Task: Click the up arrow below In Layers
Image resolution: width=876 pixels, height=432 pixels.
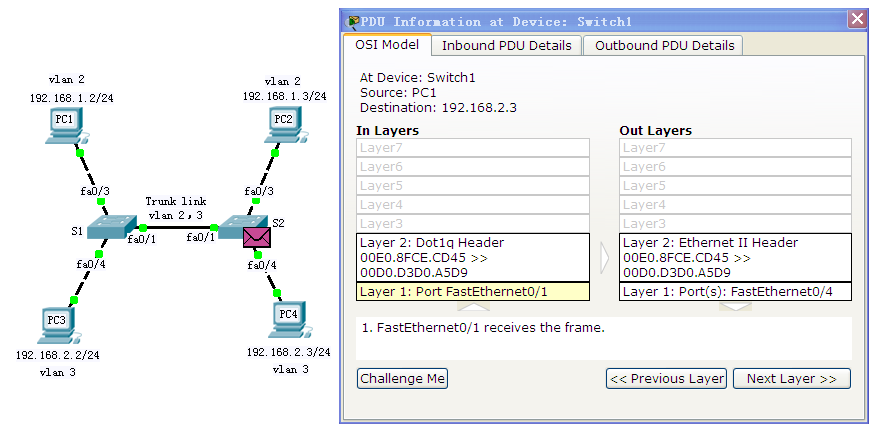Action: [x=474, y=306]
